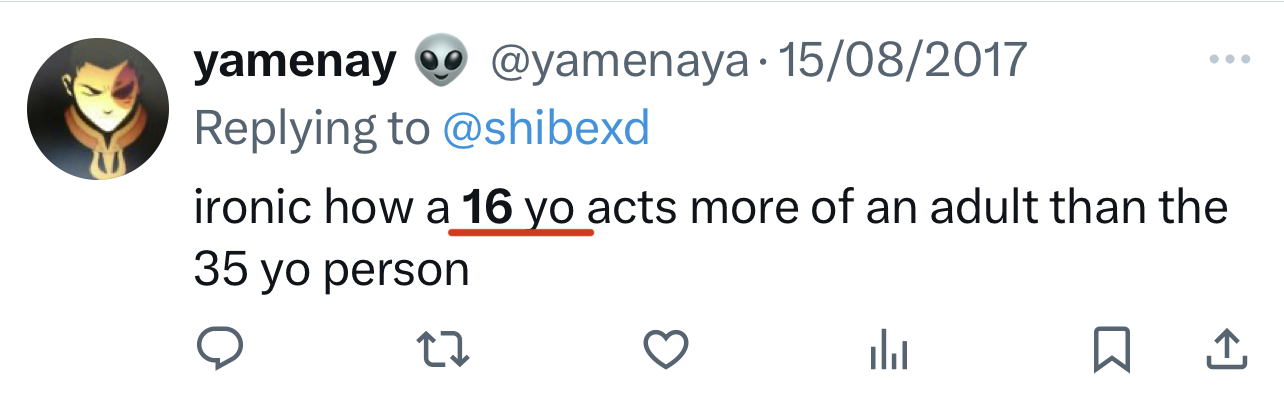Click the "35 yo person" text line
The height and width of the screenshot is (413, 1284).
331,269
